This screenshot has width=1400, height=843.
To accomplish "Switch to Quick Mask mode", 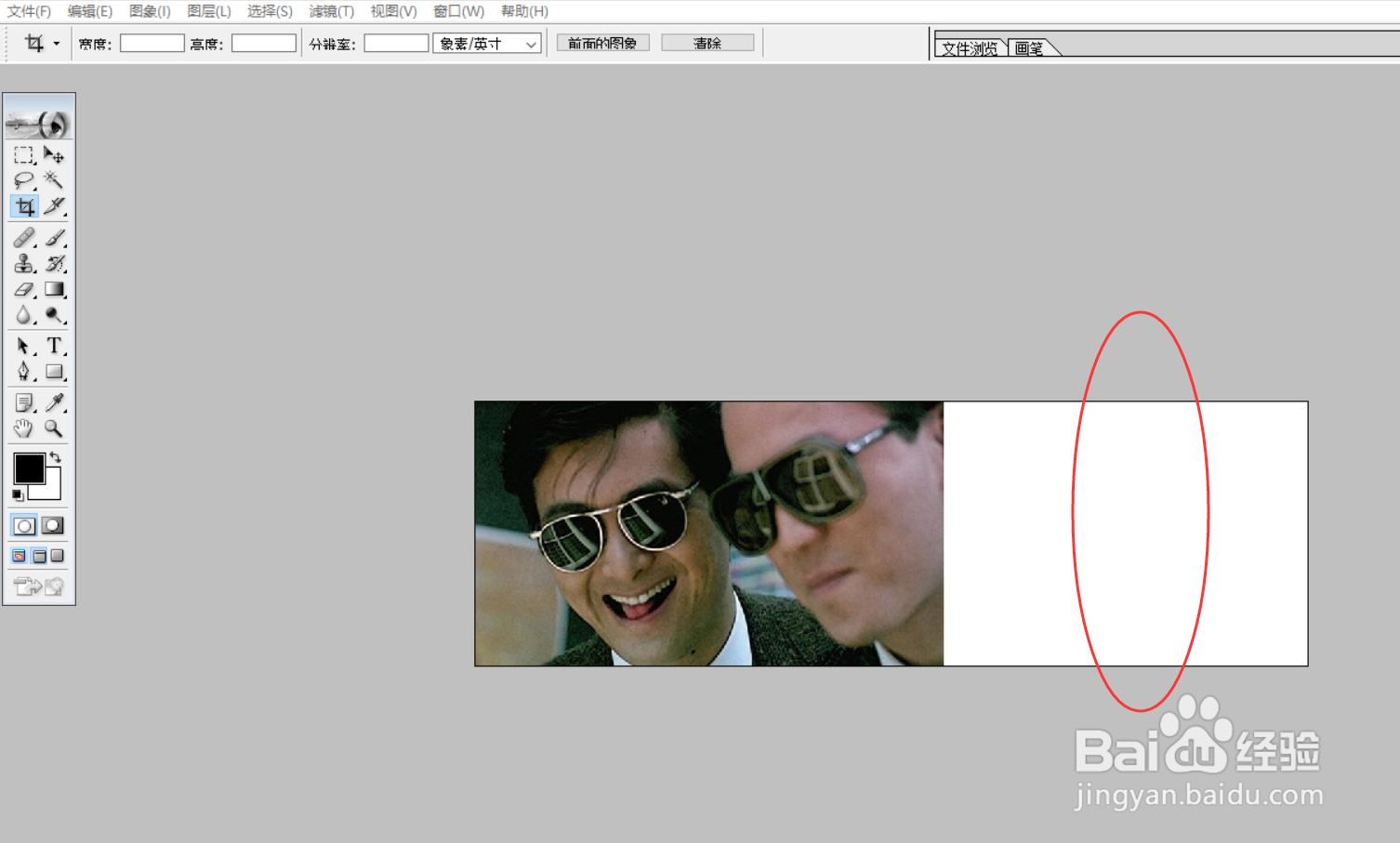I will pyautogui.click(x=53, y=526).
